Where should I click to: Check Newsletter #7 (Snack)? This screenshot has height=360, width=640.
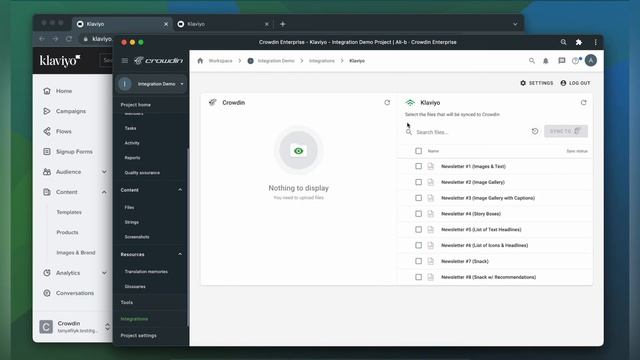418,261
